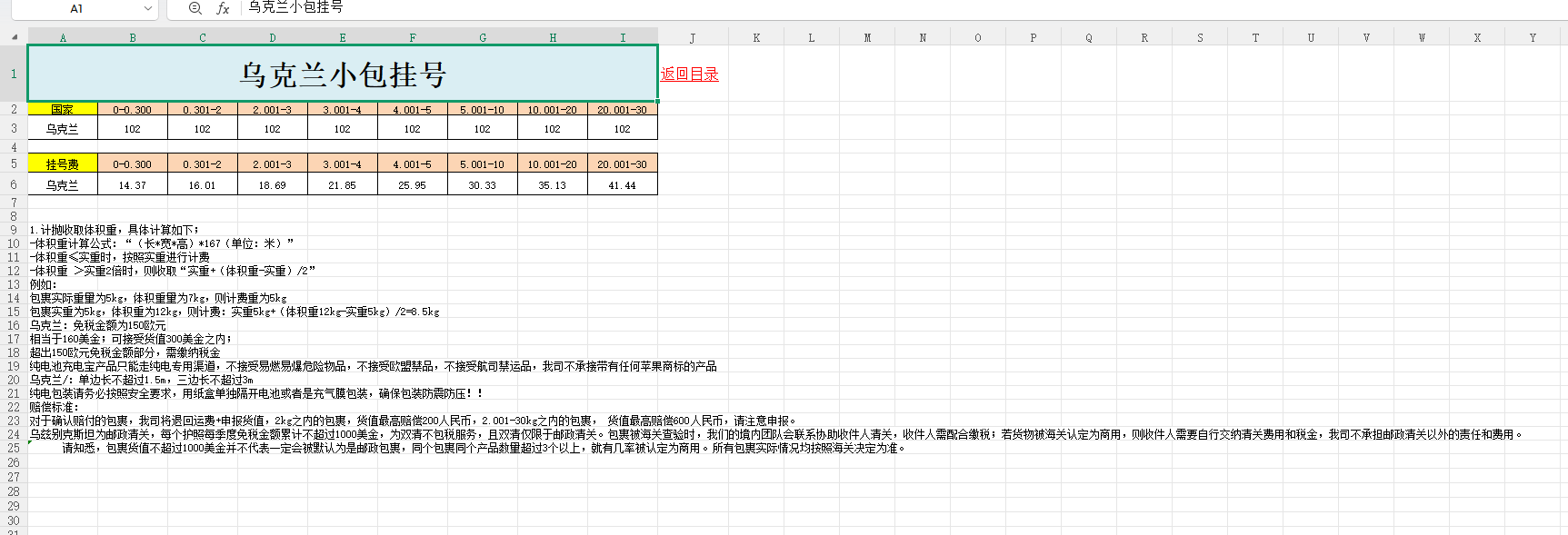Select the merged title cell 乌克兰小包挂号
Screen dimensions: 1568x535
point(343,74)
